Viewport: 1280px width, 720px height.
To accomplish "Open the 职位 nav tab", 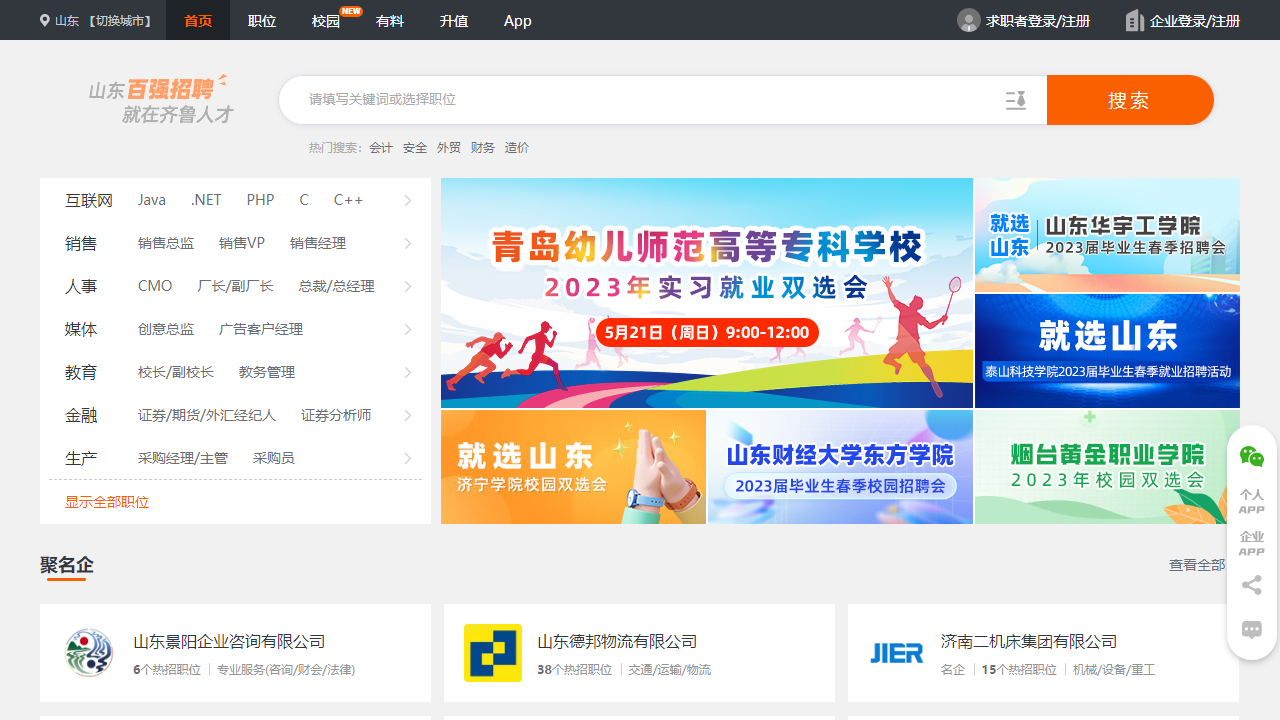I will [x=262, y=20].
